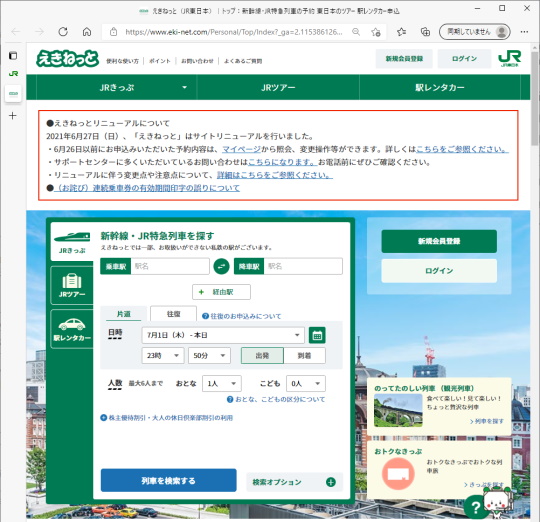Viewport: 540px width, 522px height.
Task: Click the おトクなきっぷ ticket icon
Action: pos(398,474)
